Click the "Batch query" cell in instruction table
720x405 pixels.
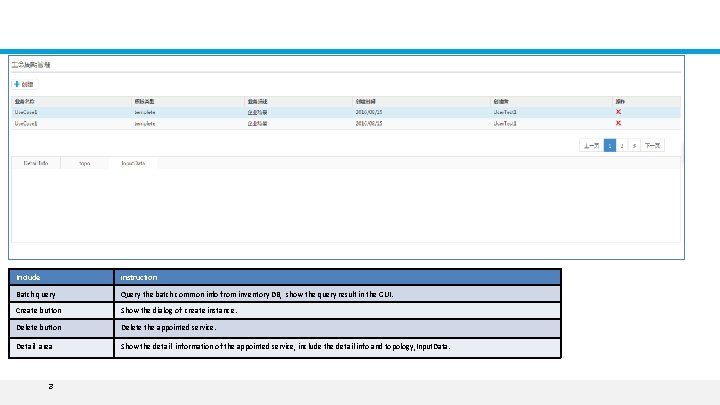tap(61, 294)
